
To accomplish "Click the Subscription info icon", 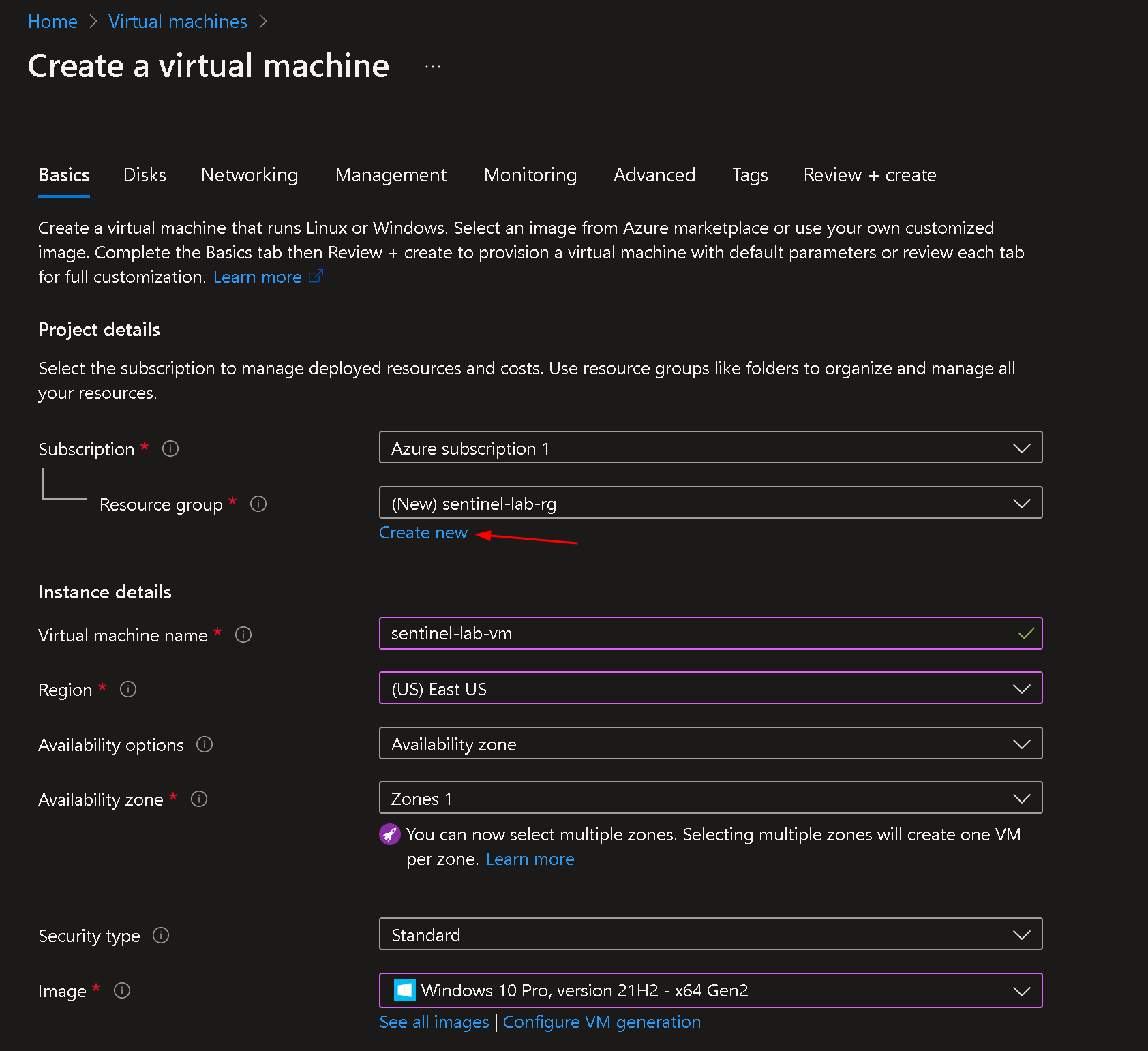I will point(170,448).
